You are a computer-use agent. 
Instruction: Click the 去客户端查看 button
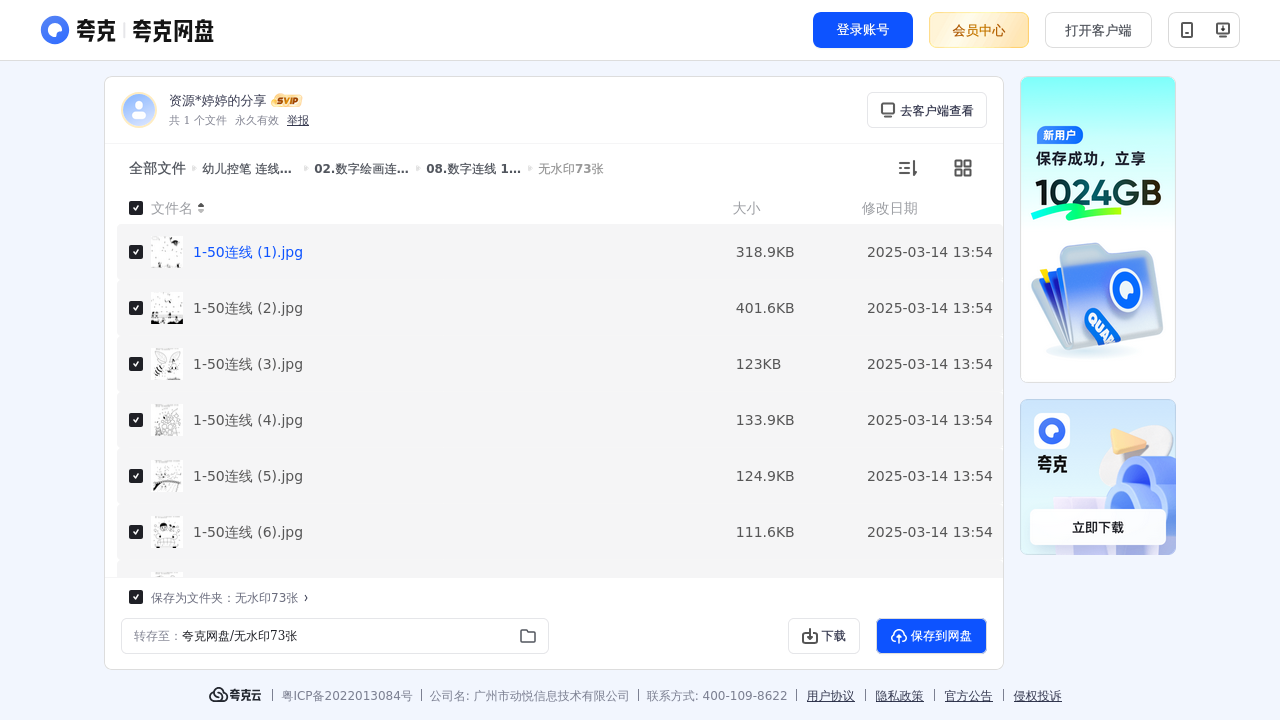click(927, 110)
